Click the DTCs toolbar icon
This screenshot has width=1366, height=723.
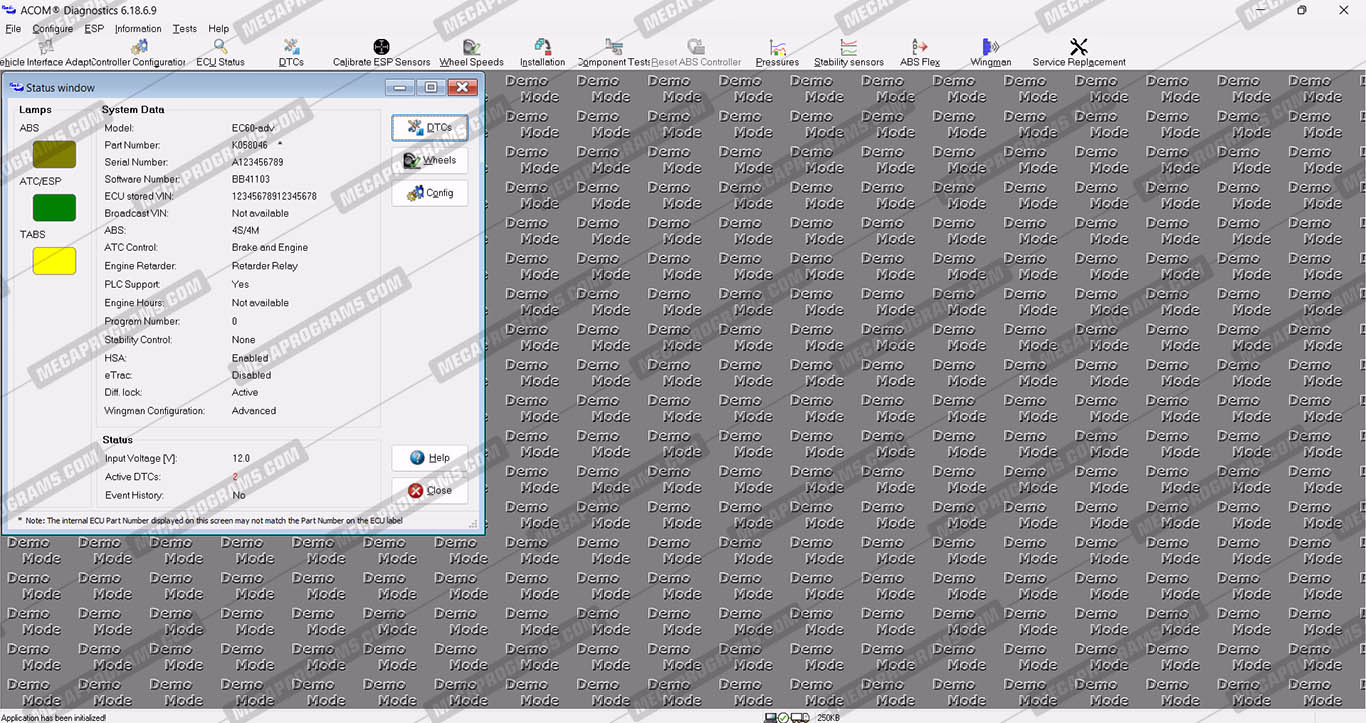click(291, 48)
